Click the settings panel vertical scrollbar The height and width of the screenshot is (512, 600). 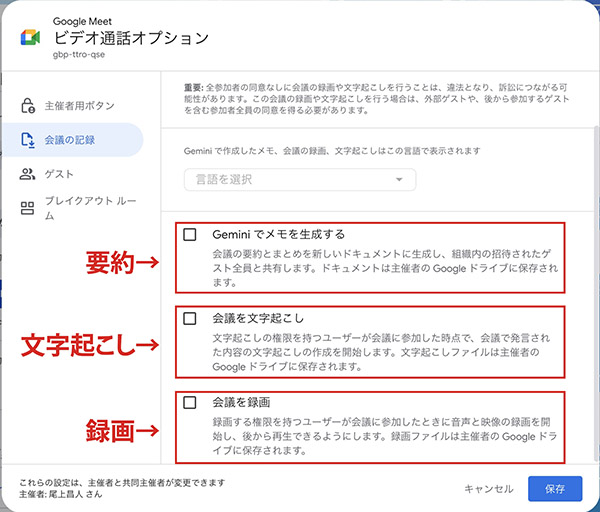click(x=596, y=293)
